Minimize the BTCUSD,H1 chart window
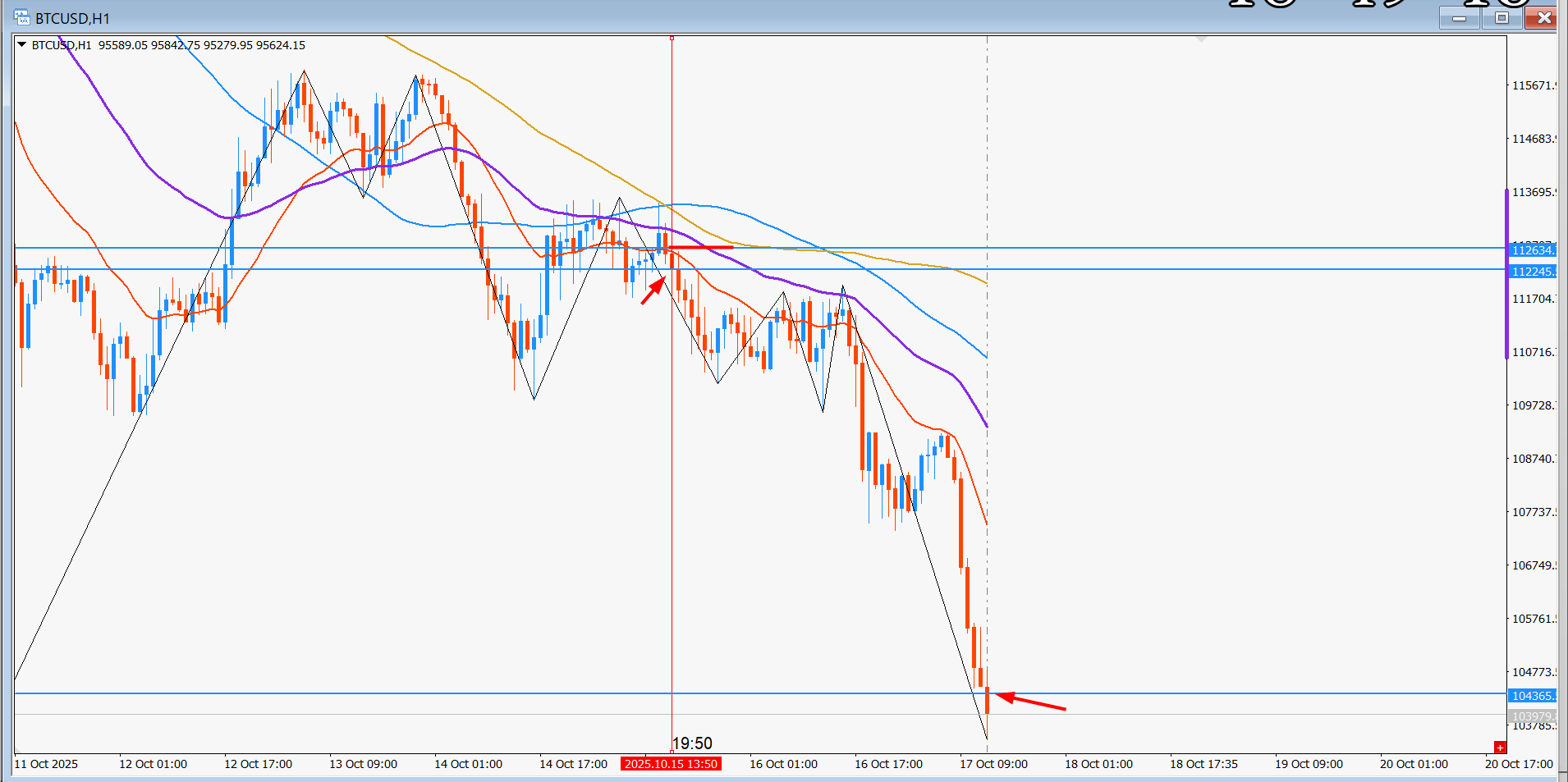Viewport: 1568px width, 782px height. pyautogui.click(x=1460, y=18)
